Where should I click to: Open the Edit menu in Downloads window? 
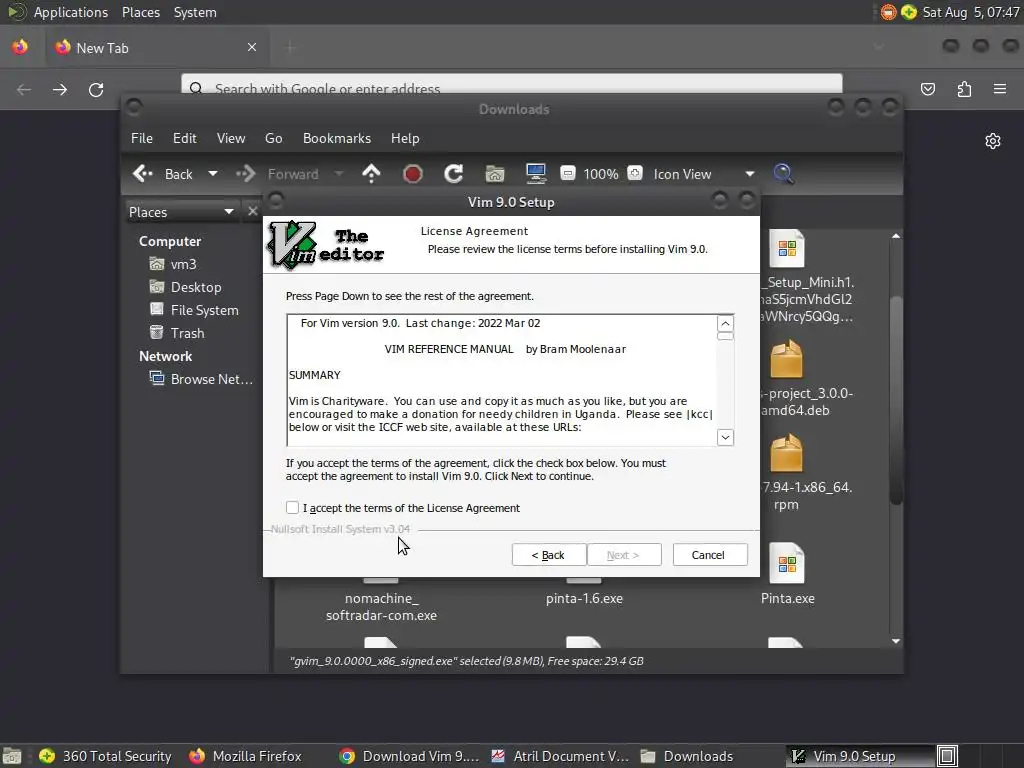tap(185, 138)
